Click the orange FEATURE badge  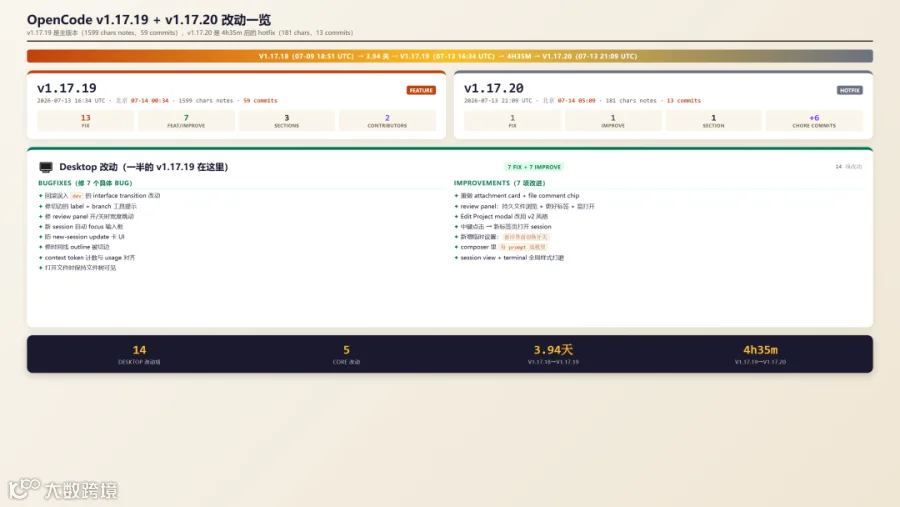421,90
